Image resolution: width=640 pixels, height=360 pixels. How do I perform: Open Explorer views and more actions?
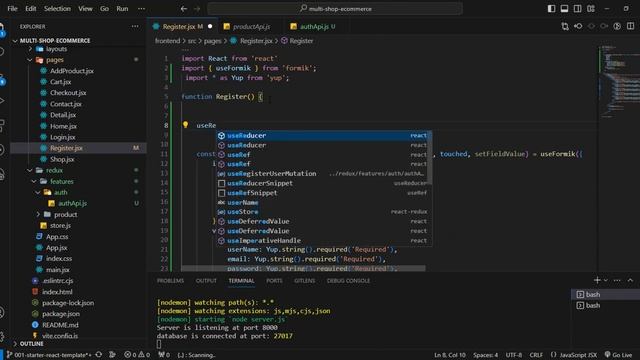pyautogui.click(x=135, y=27)
